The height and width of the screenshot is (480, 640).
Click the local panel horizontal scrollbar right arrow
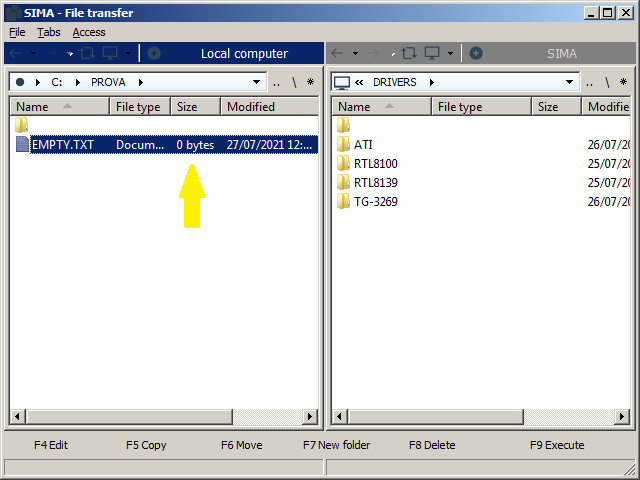(x=311, y=416)
